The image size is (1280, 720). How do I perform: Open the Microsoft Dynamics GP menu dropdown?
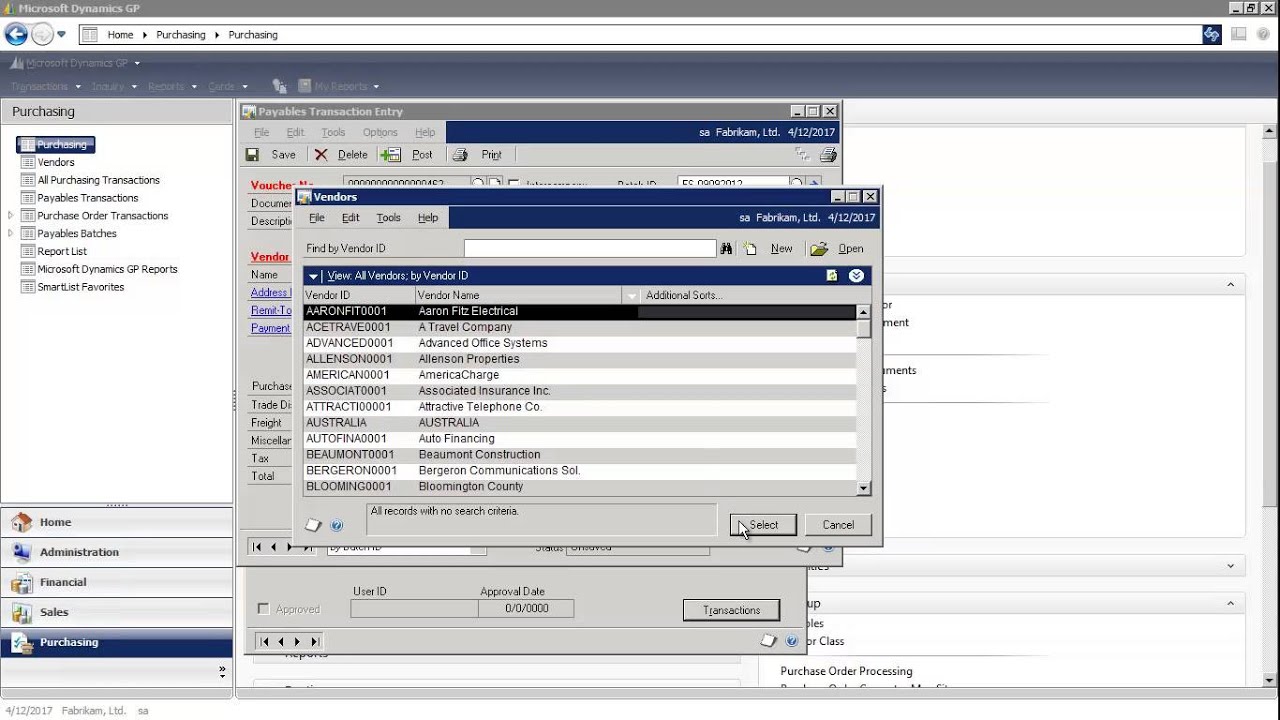(137, 63)
